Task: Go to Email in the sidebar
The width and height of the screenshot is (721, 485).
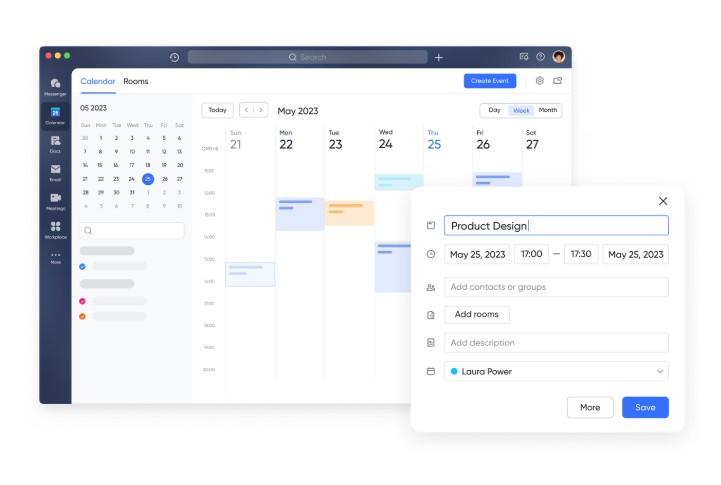Action: [x=55, y=171]
